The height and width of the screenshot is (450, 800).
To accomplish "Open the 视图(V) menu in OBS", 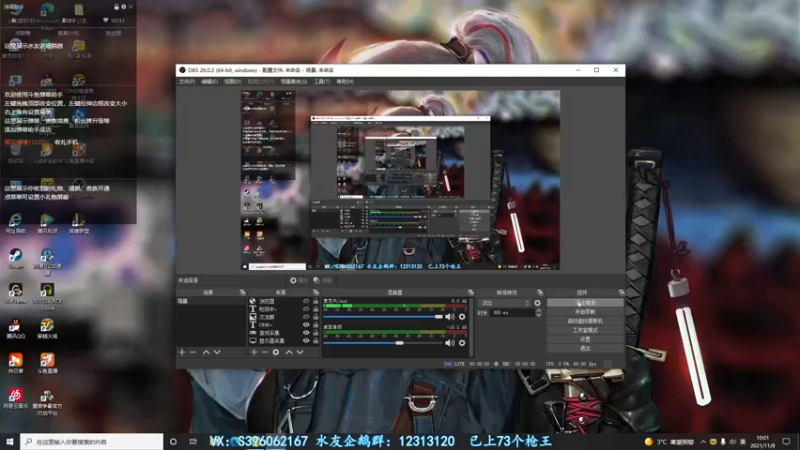I will coord(233,82).
